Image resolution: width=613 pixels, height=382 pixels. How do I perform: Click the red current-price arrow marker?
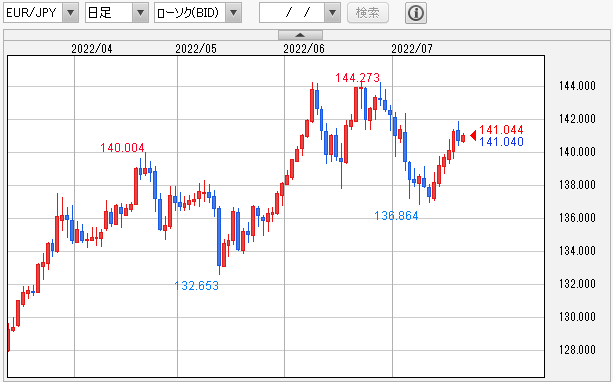tap(473, 136)
